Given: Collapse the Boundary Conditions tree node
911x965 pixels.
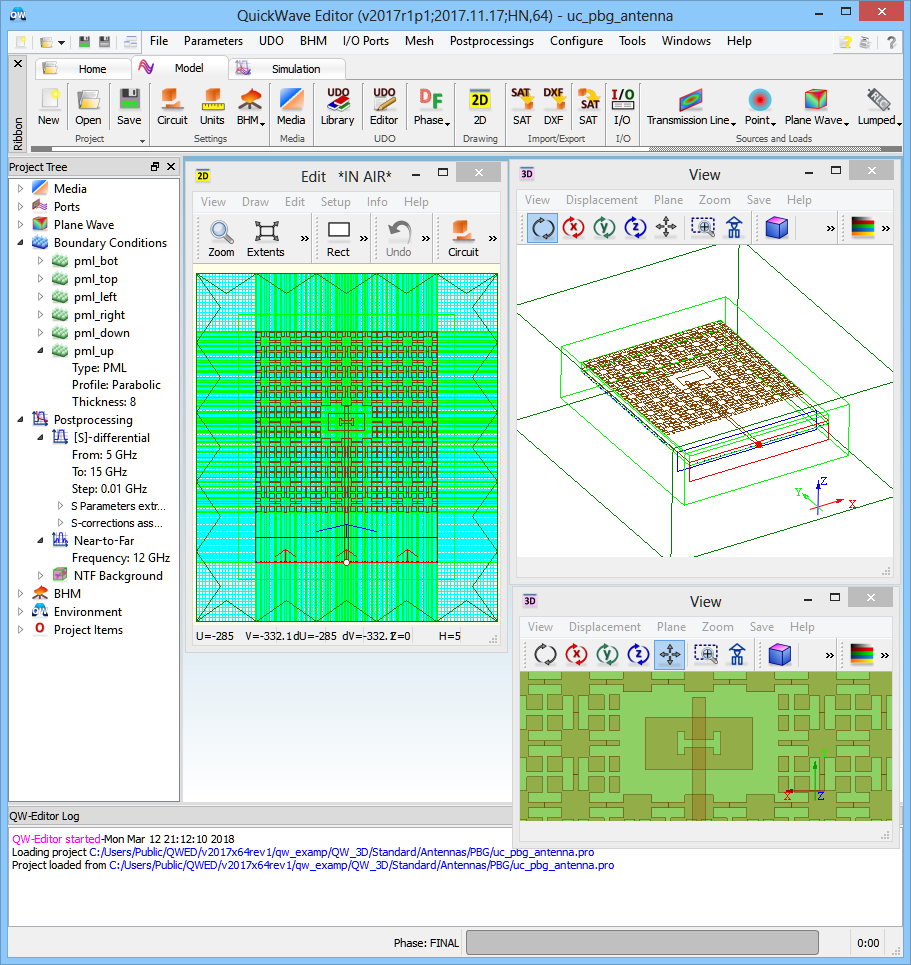Looking at the screenshot, I should pyautogui.click(x=20, y=243).
